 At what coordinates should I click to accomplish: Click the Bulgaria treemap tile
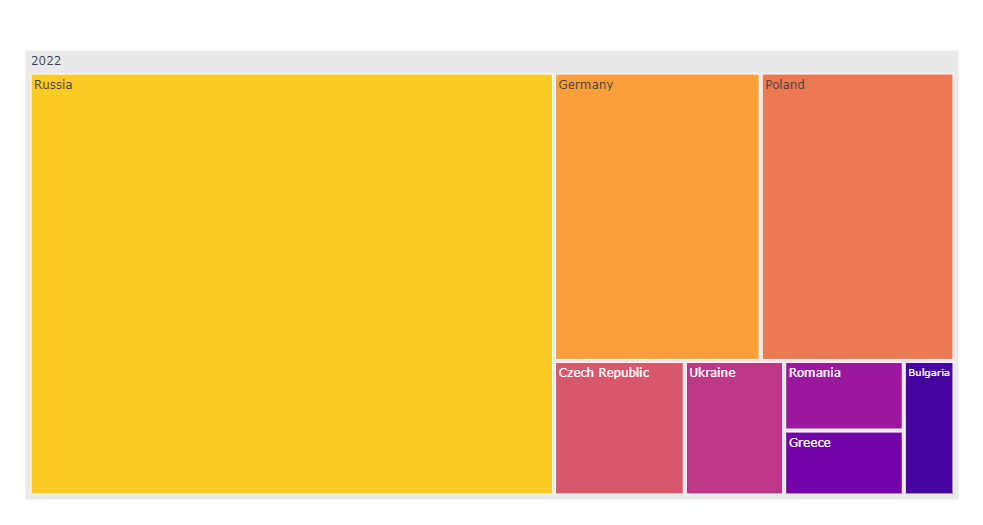click(929, 428)
